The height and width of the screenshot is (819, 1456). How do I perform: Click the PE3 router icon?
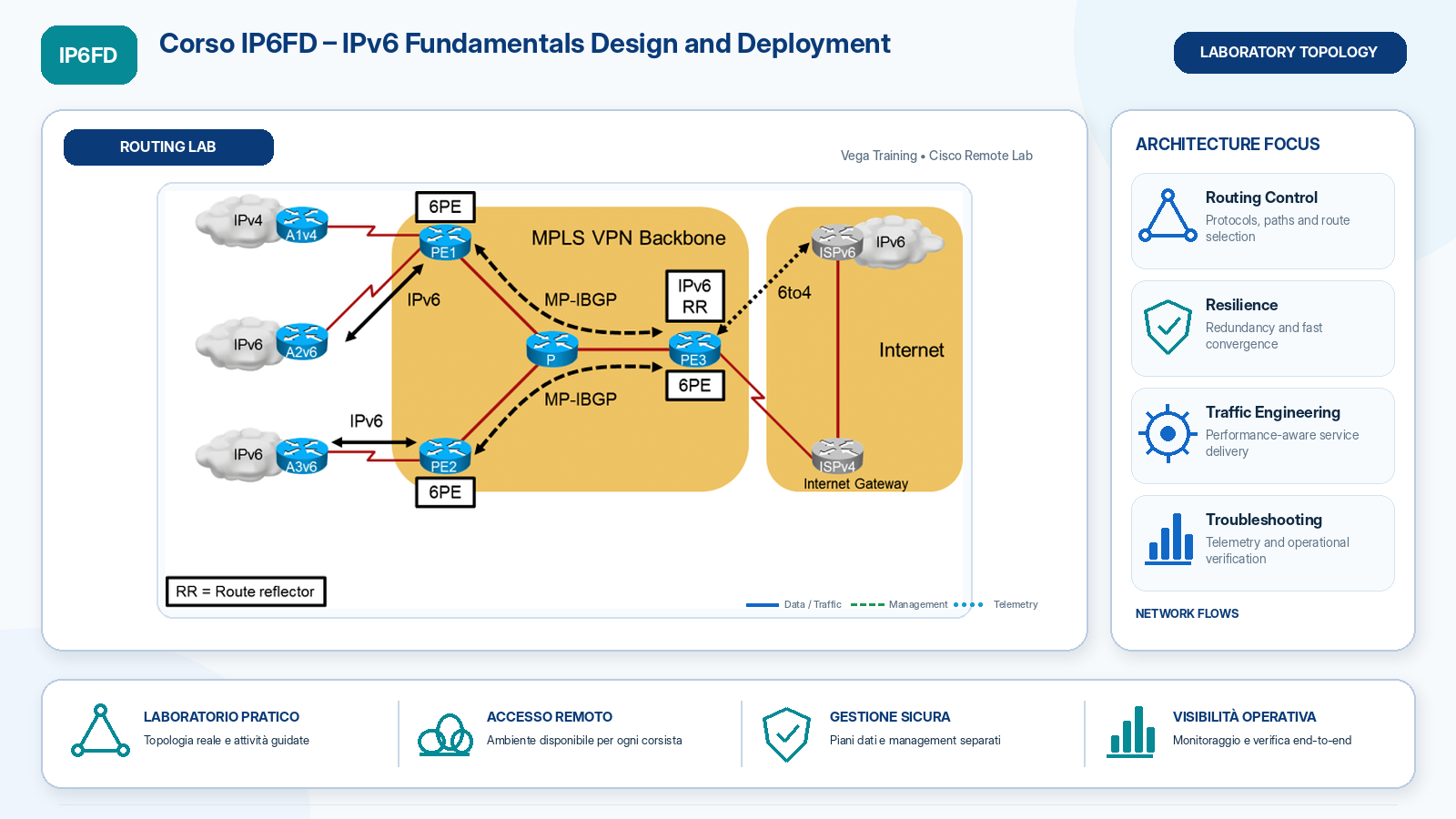(x=694, y=349)
